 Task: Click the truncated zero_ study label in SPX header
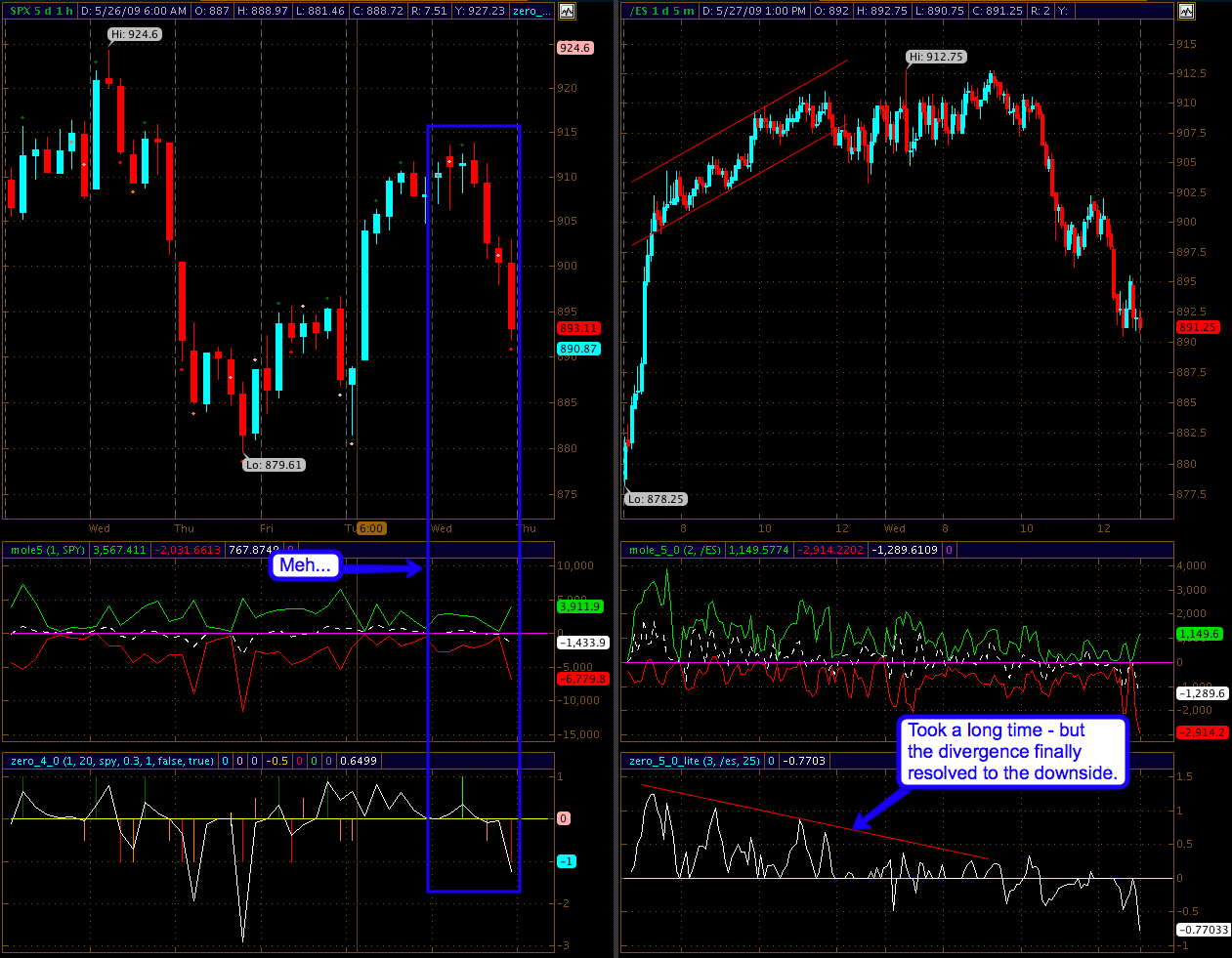click(529, 12)
